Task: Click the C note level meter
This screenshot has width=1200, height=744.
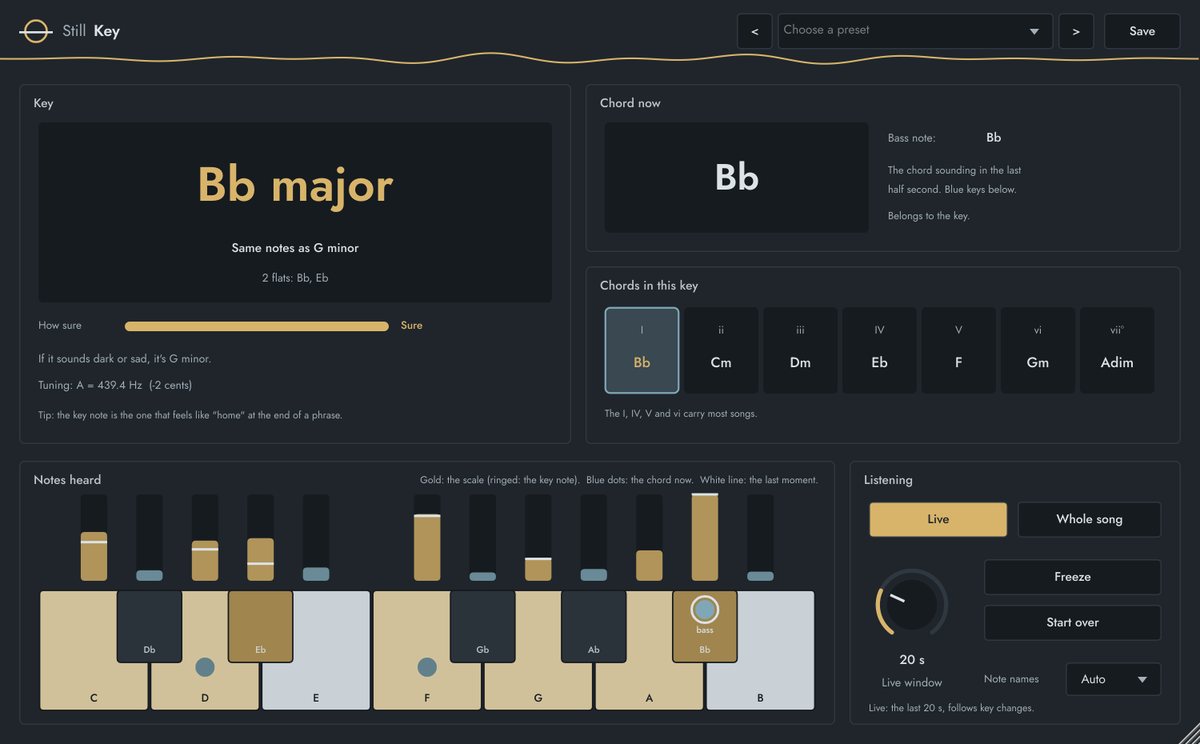Action: (94, 537)
